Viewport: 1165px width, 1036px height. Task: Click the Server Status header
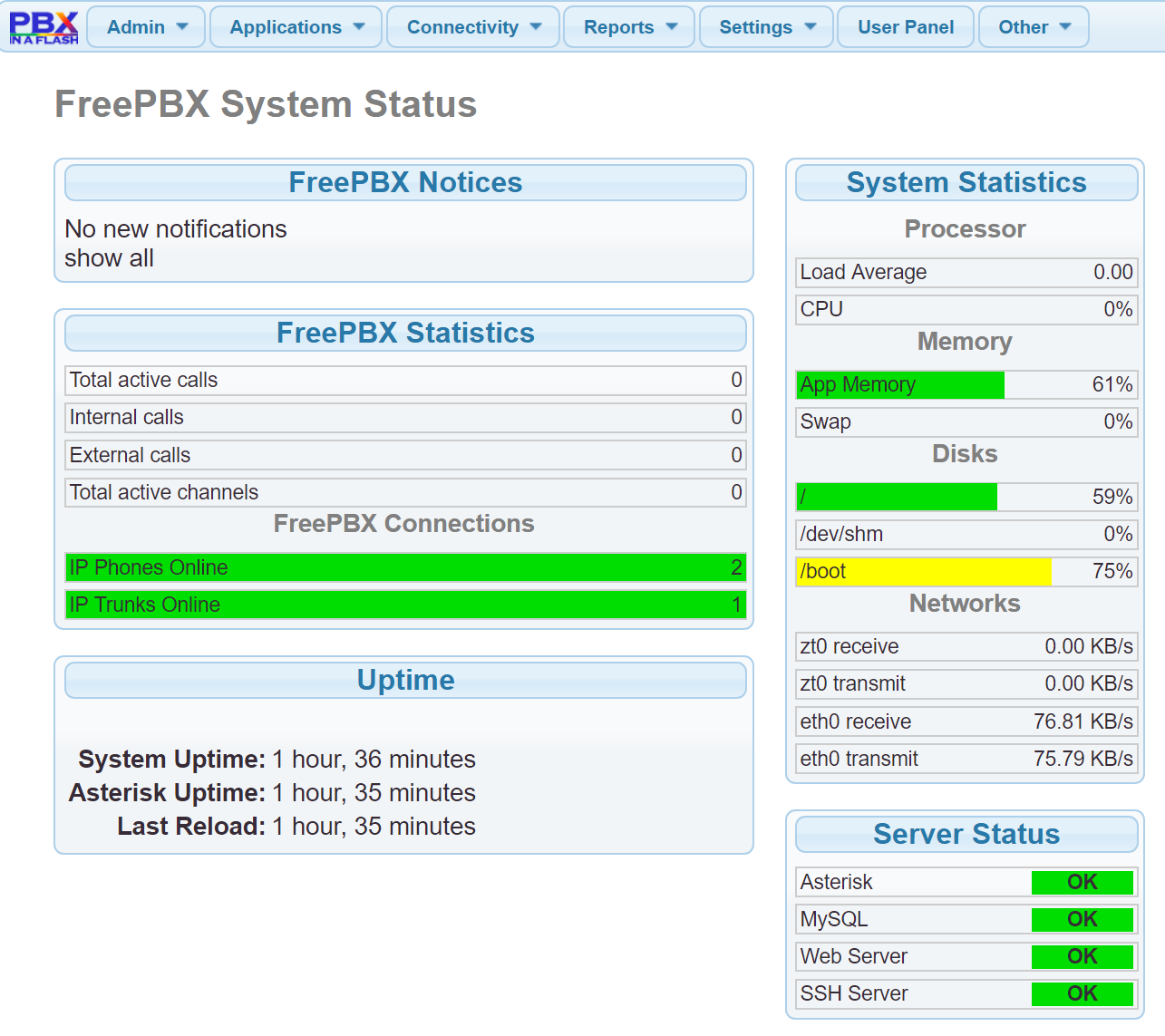[x=966, y=835]
